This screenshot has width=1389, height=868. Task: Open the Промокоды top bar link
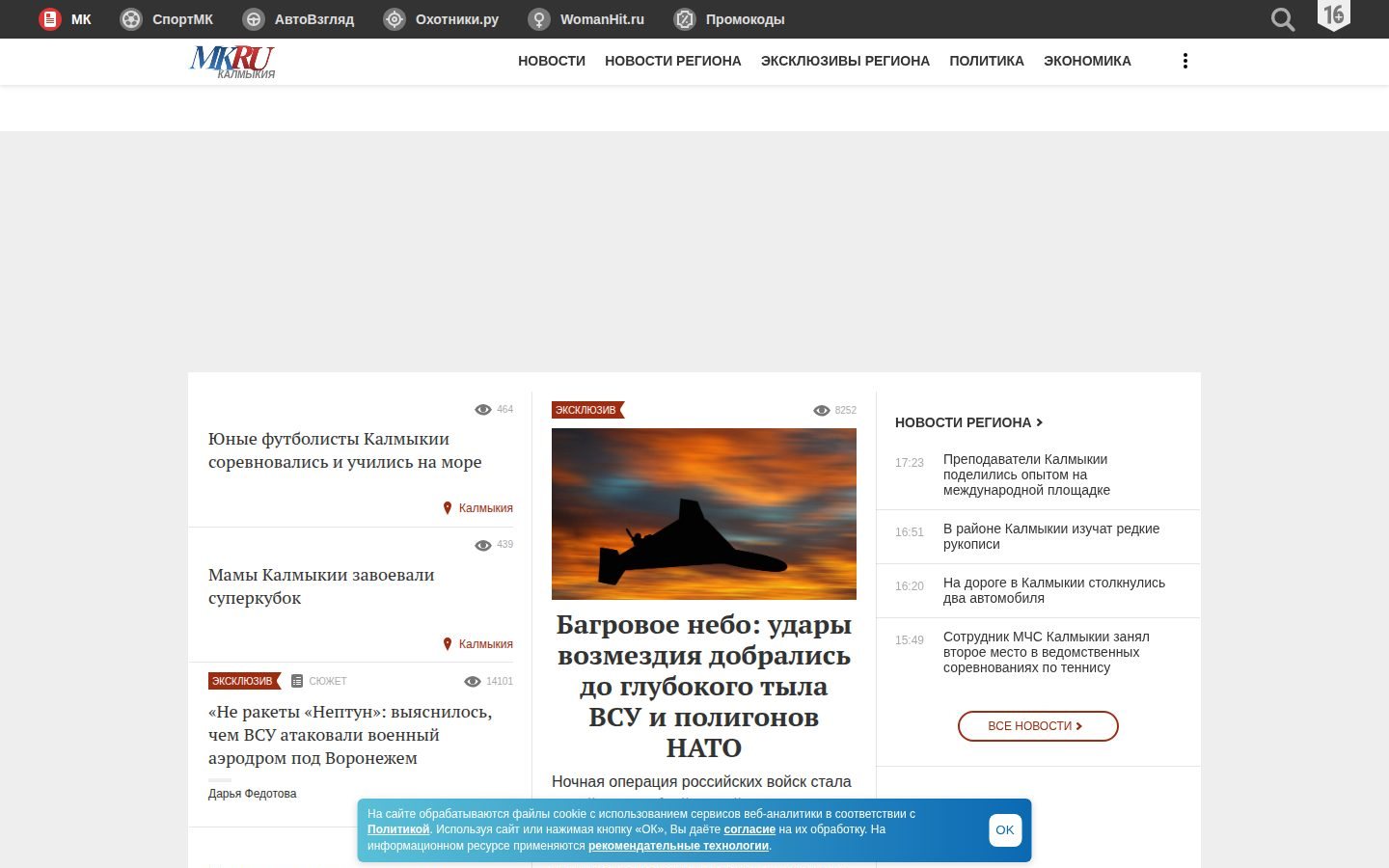tap(745, 19)
